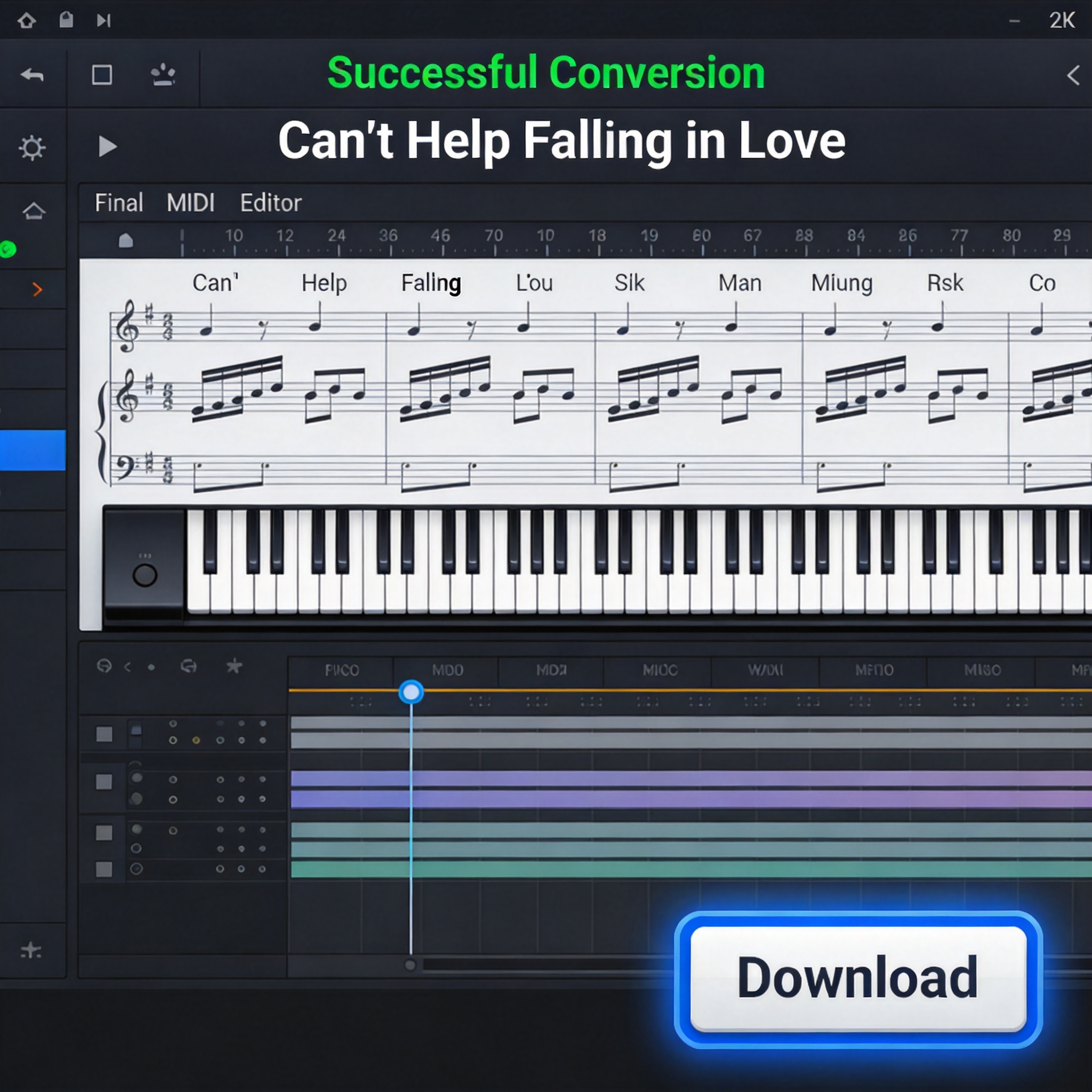Click the small left chevron in timeline toolbar
1092x1092 pixels.
point(128,667)
